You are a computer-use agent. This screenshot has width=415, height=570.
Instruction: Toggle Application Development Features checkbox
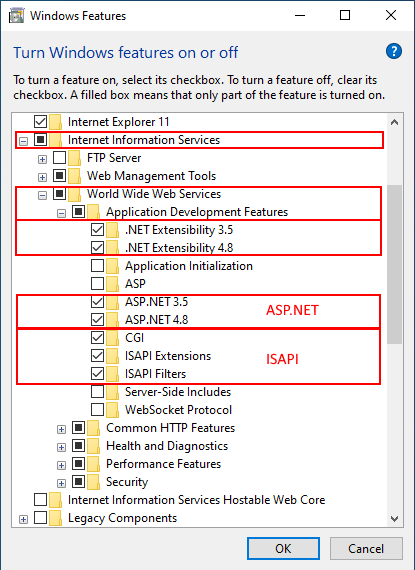[x=78, y=212]
